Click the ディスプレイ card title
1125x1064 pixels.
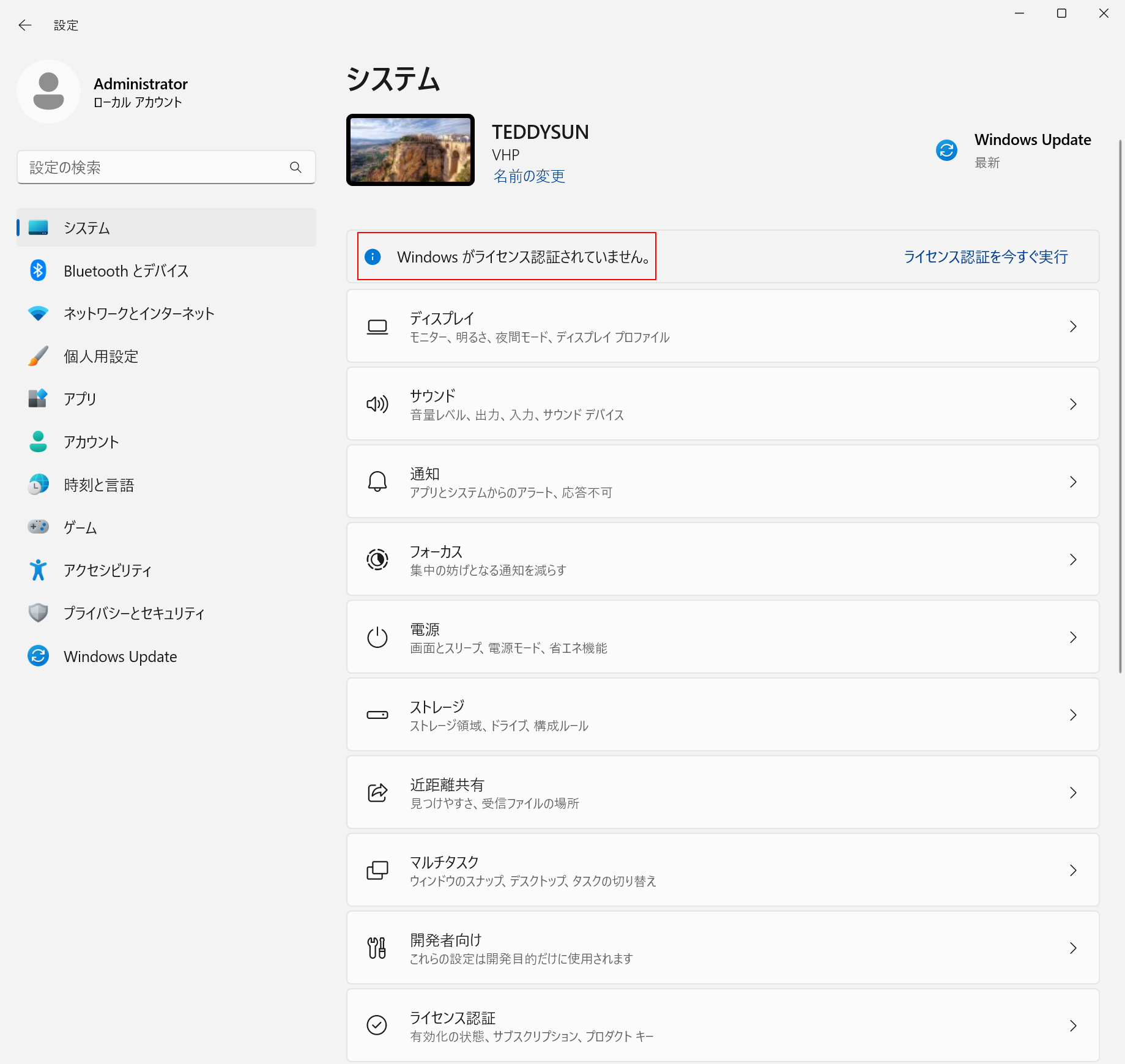(442, 318)
